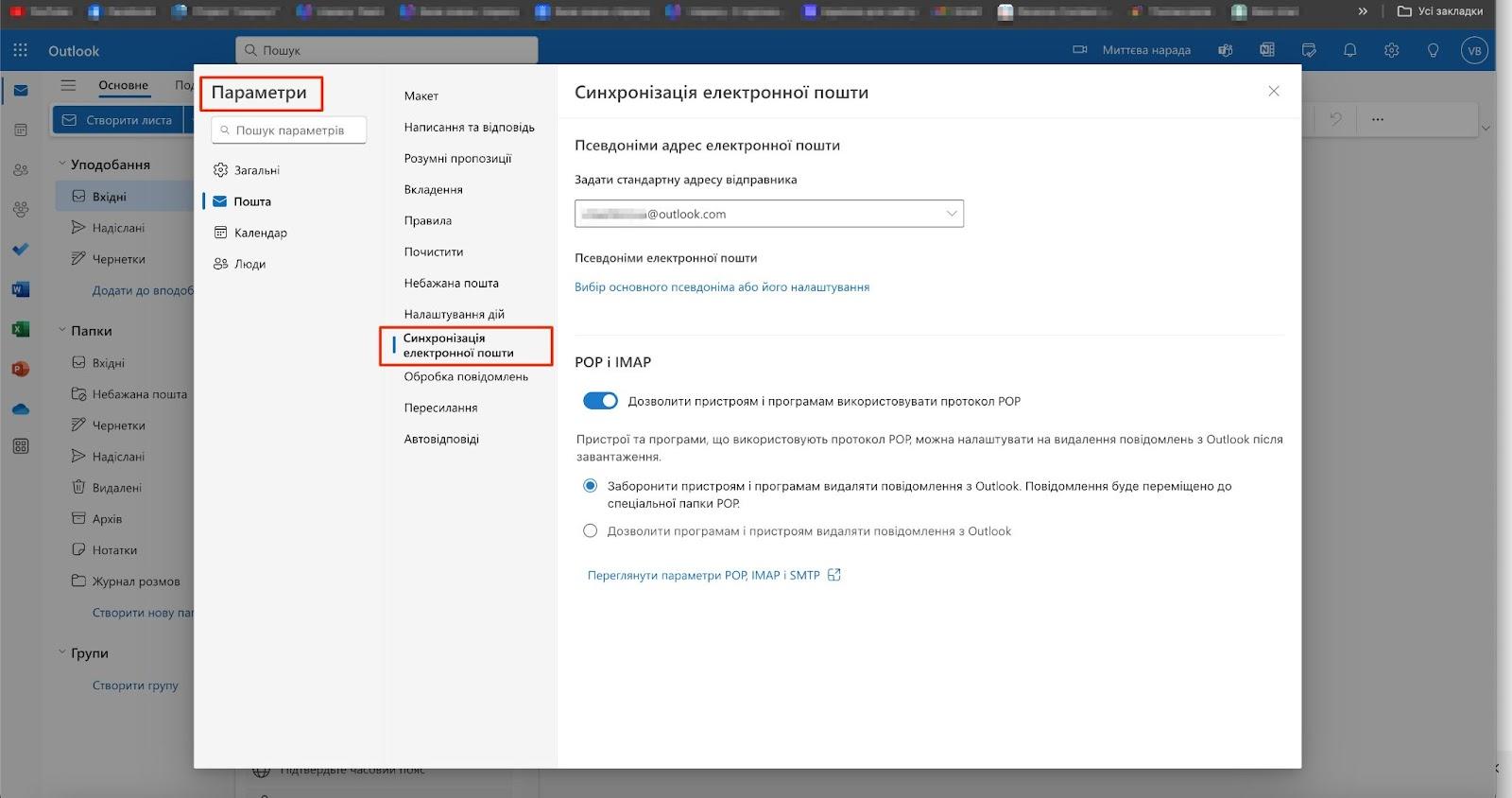Close the Параметри settings dialog

click(1274, 91)
